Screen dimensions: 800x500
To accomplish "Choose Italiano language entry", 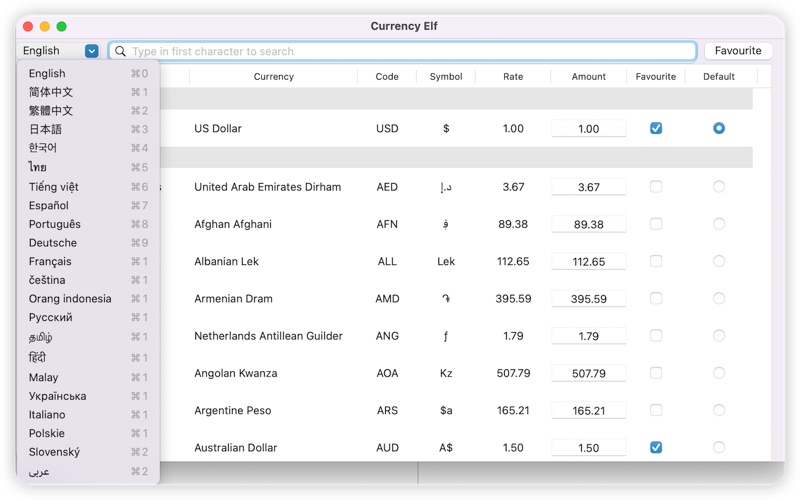I will coord(47,414).
